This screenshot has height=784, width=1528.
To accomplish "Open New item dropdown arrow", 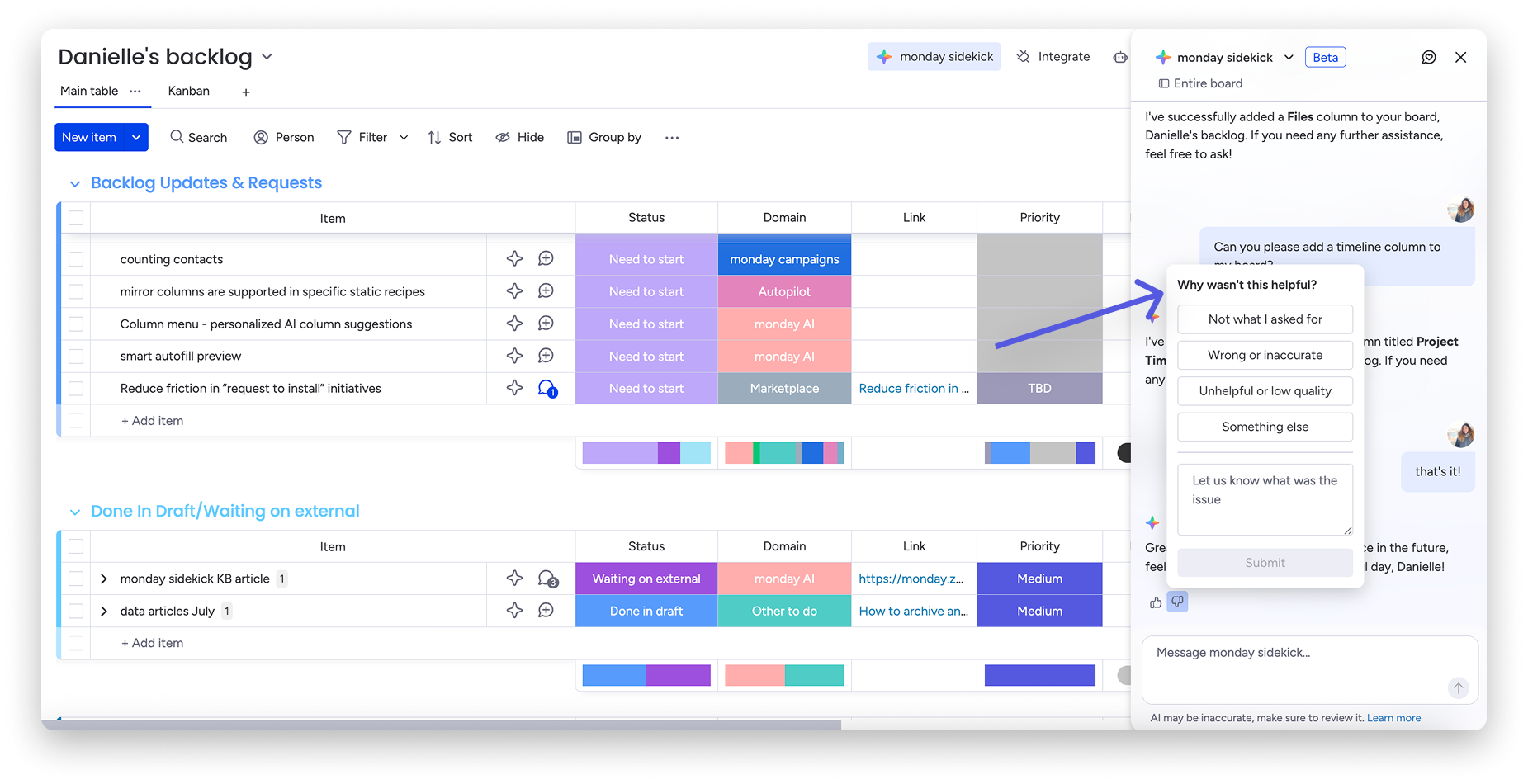I will (136, 137).
